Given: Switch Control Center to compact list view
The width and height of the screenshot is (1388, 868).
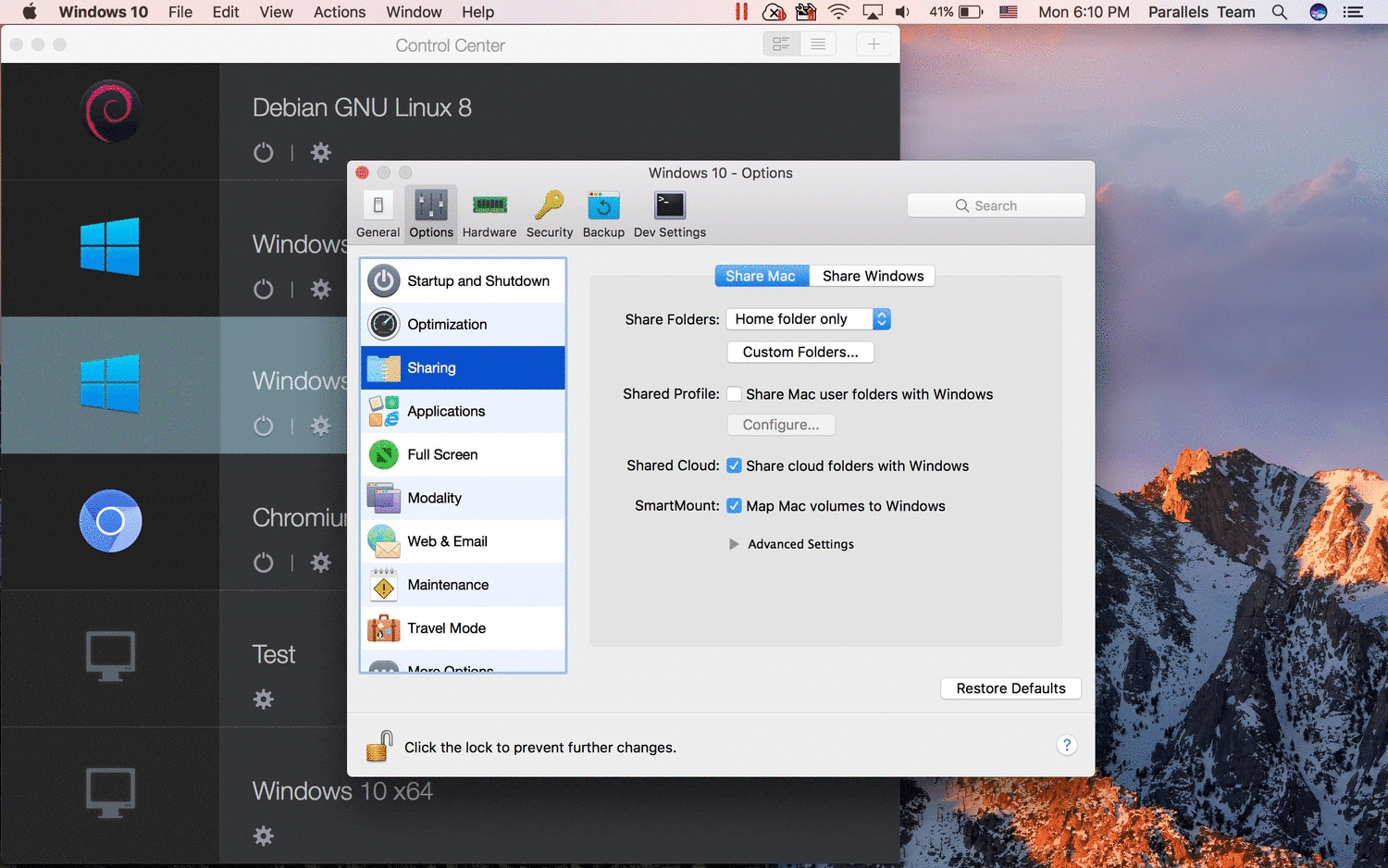Looking at the screenshot, I should [818, 44].
